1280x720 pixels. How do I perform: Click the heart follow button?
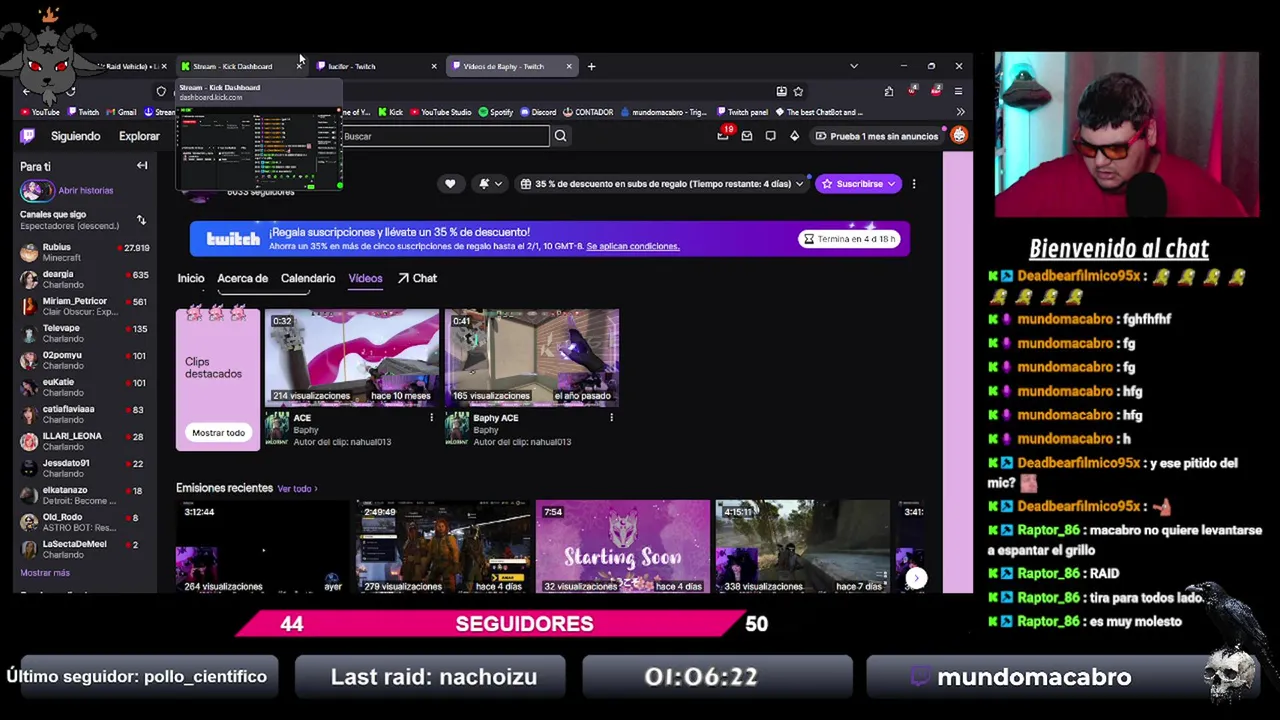(450, 184)
